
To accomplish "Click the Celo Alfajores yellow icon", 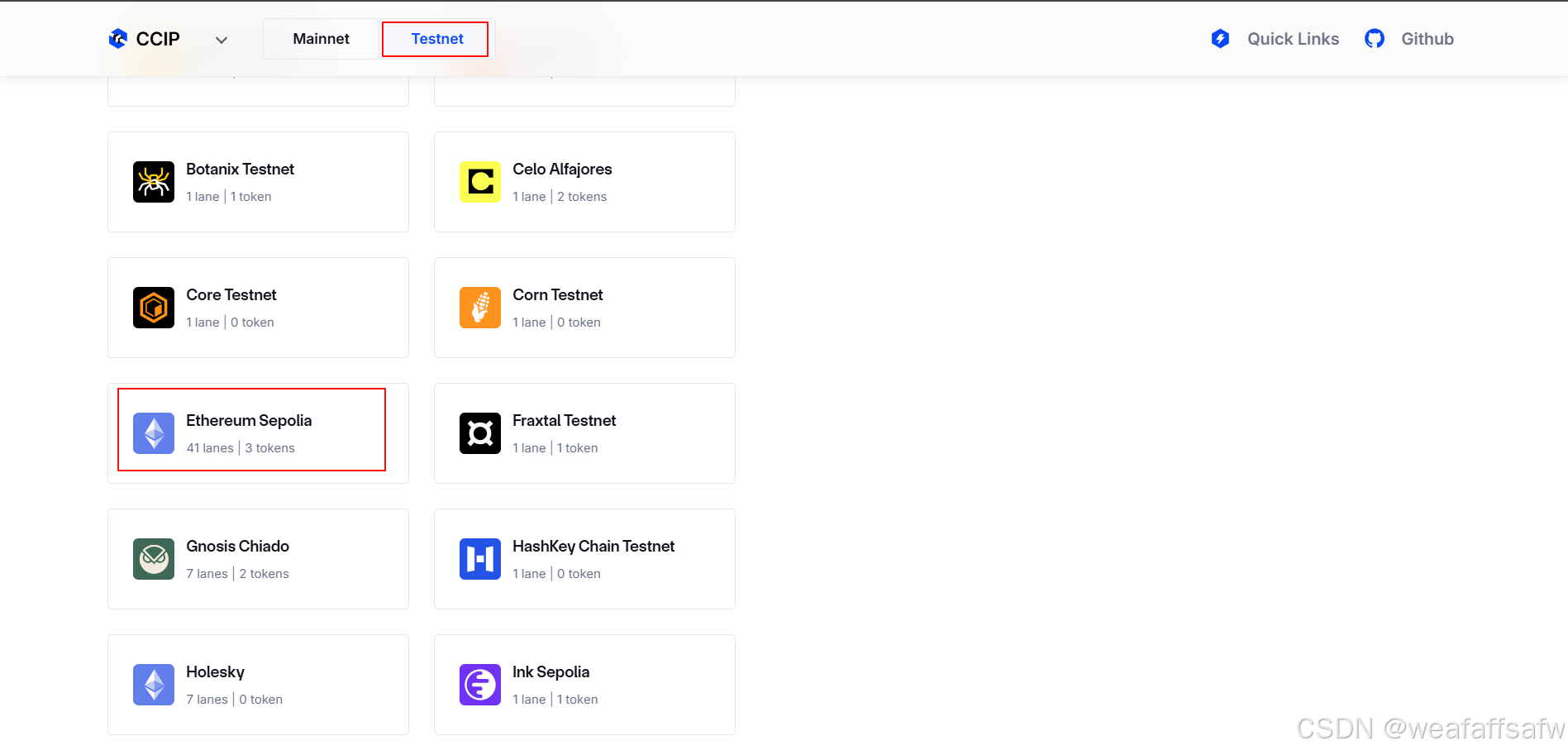I will coord(480,182).
